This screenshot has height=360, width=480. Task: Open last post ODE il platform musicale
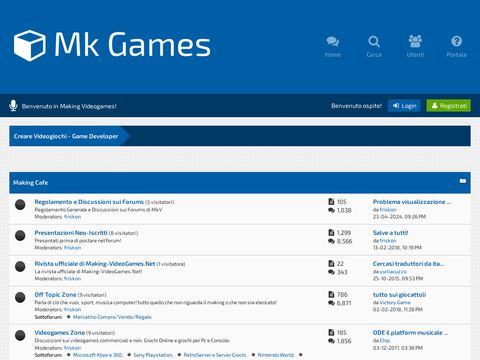tap(410, 333)
